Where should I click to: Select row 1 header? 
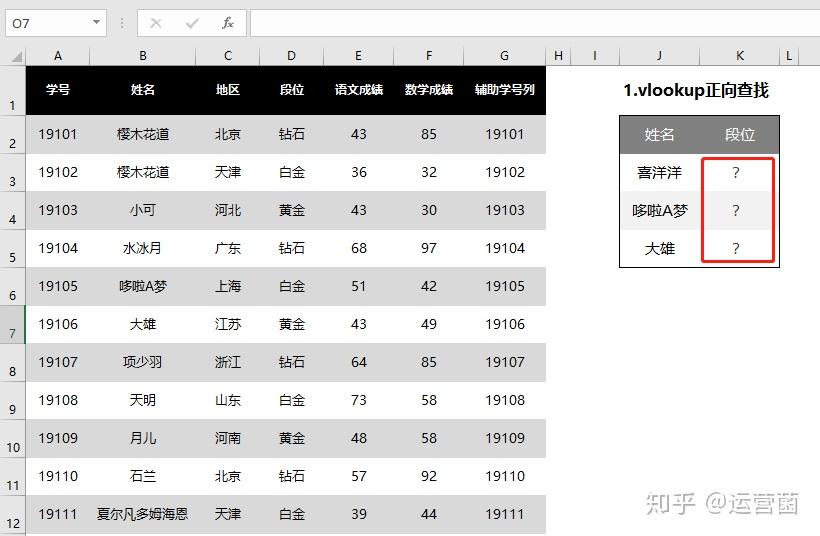(x=13, y=90)
